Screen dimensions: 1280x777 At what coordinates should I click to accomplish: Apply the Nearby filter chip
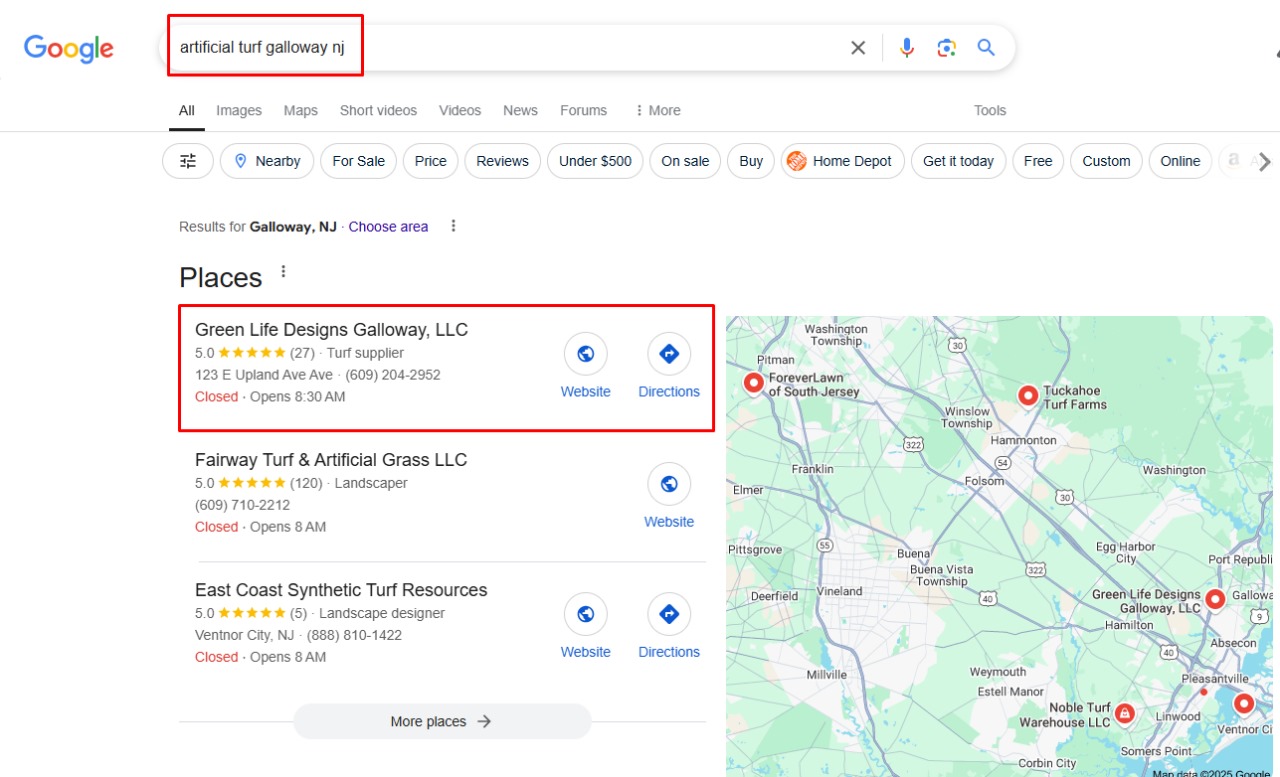click(267, 161)
